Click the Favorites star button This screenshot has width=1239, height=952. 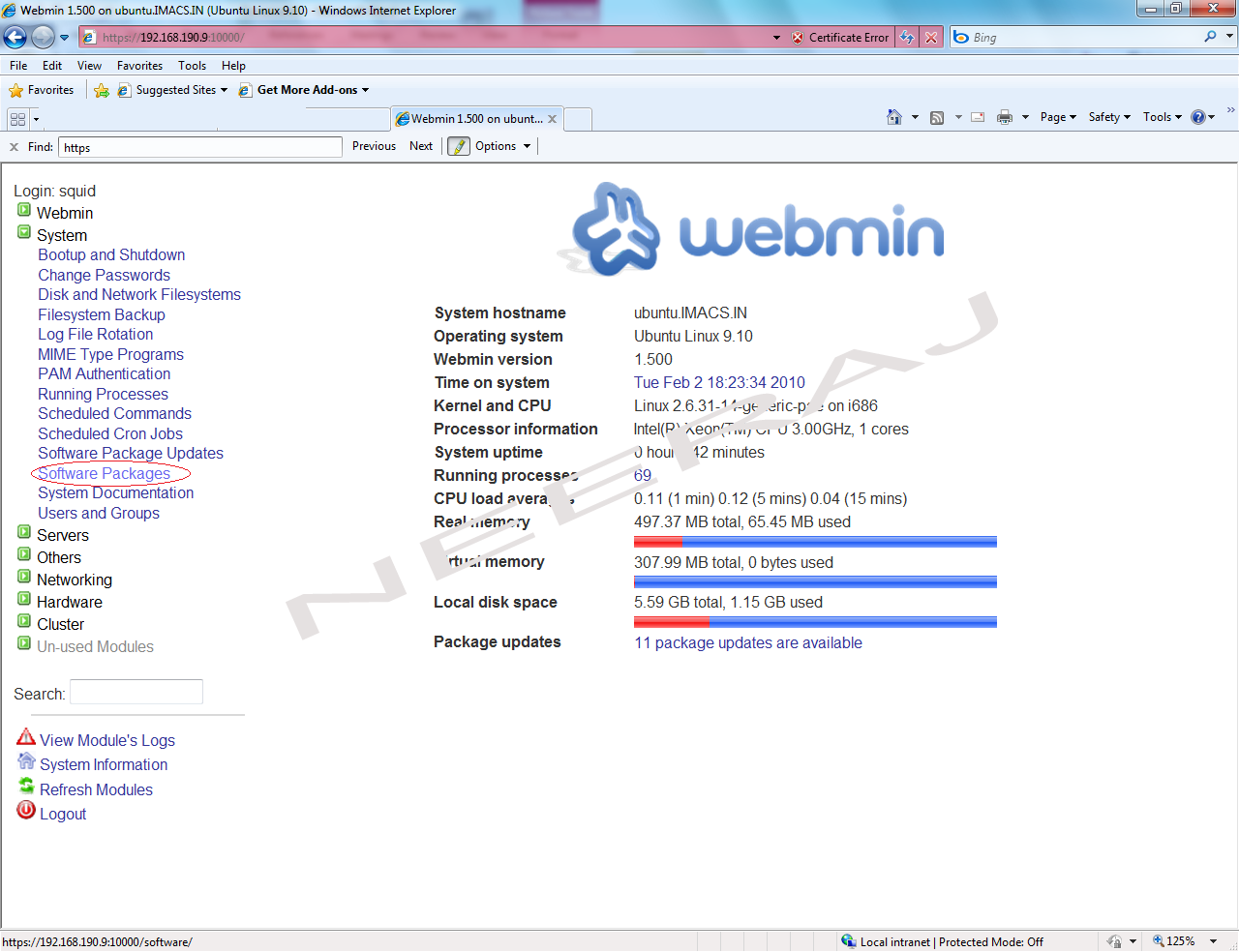(x=42, y=90)
